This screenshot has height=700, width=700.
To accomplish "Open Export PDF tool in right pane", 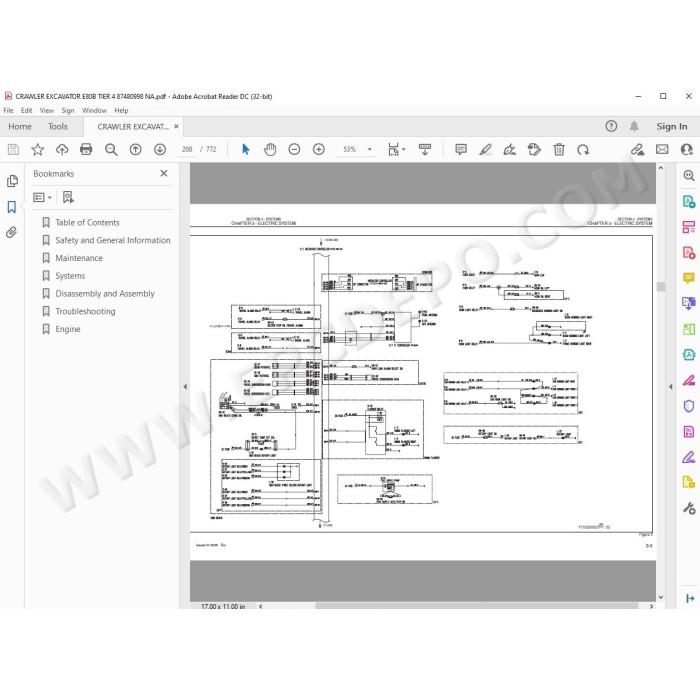I will (x=689, y=201).
